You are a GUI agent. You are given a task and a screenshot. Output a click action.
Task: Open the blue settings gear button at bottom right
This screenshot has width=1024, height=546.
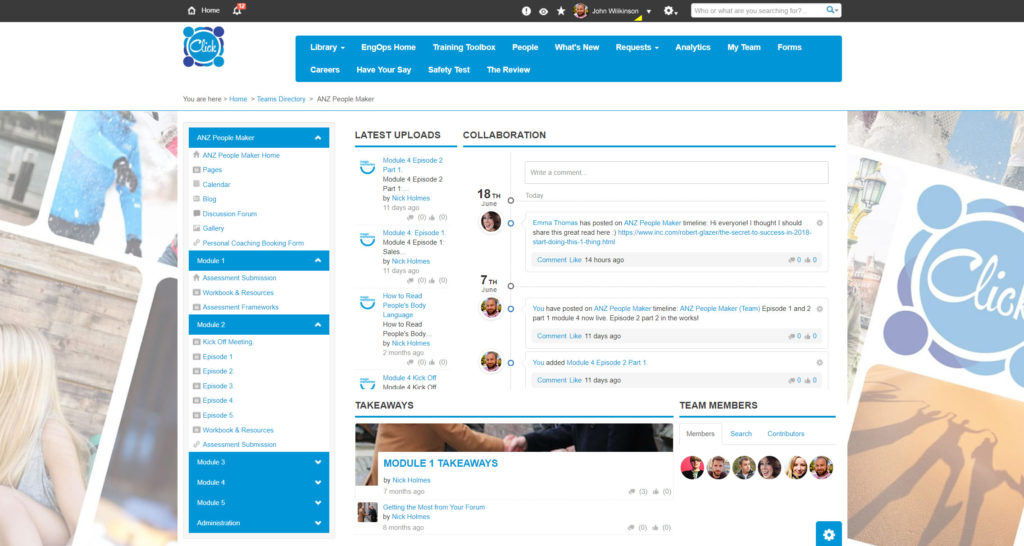(828, 534)
